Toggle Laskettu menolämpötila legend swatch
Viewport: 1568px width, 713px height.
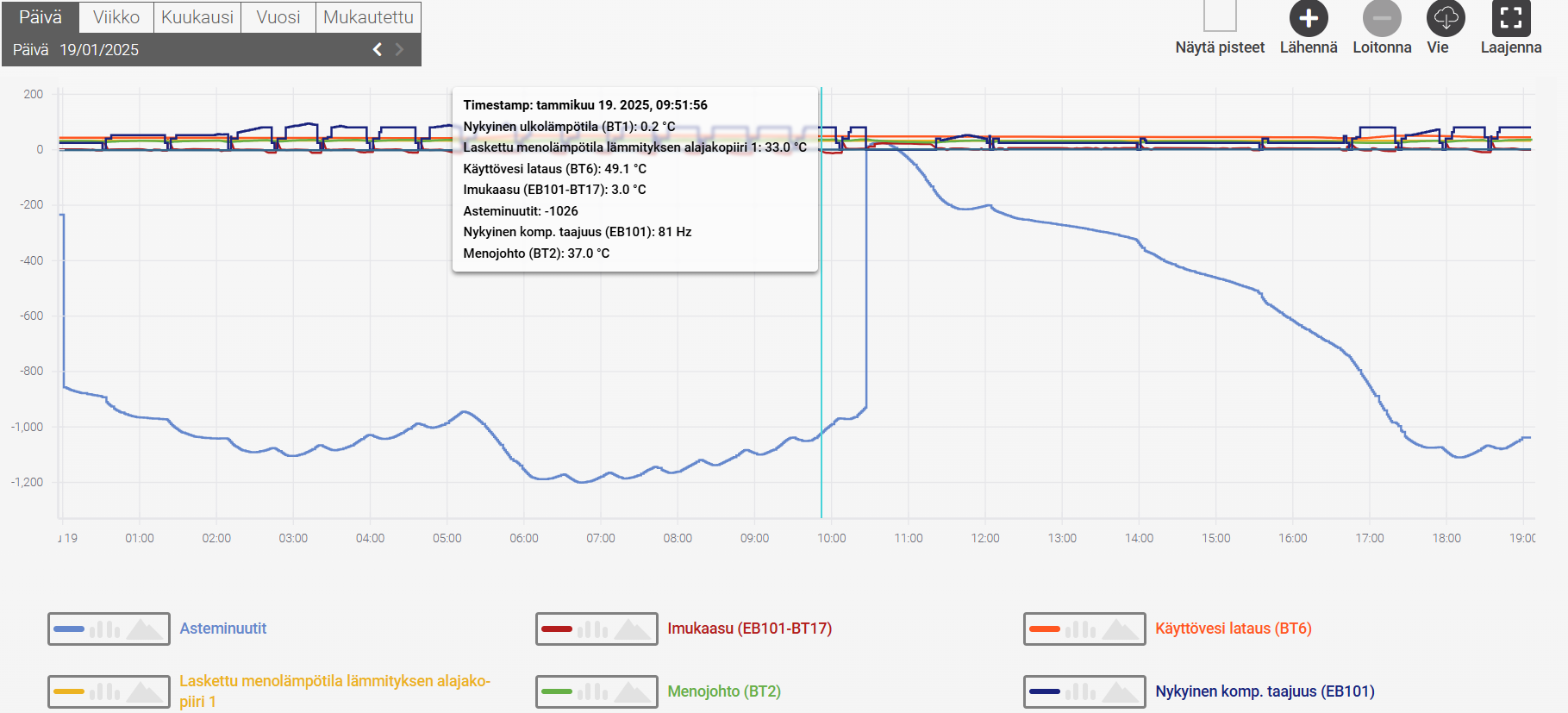[109, 691]
